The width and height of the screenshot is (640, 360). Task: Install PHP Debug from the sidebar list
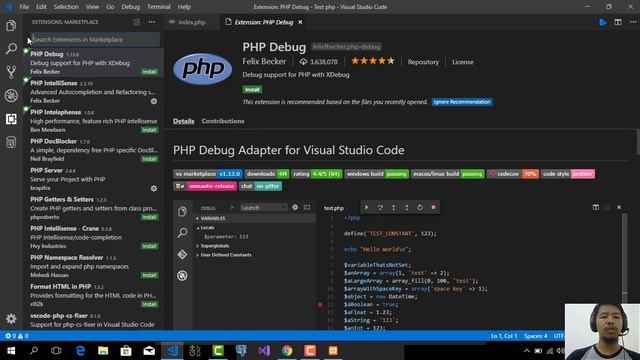click(149, 72)
